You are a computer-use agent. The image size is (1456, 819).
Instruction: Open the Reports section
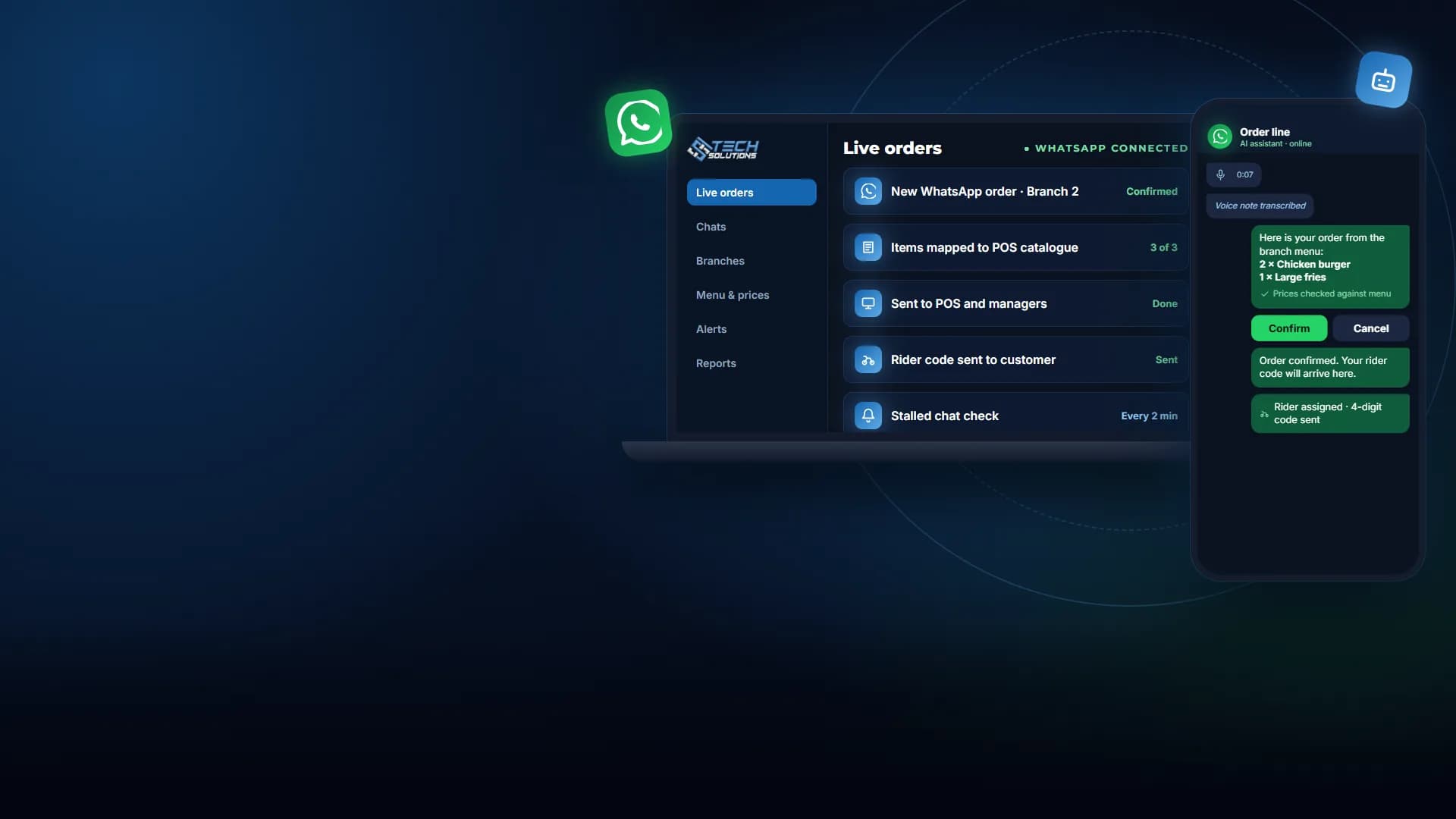click(x=716, y=363)
